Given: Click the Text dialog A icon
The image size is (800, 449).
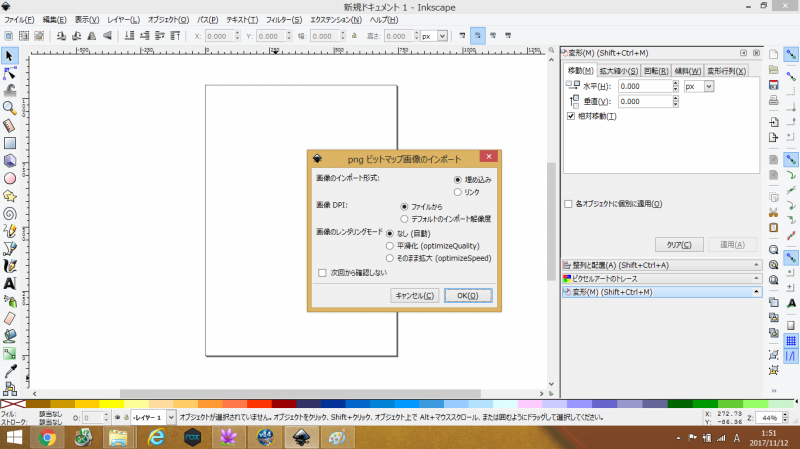Looking at the screenshot, I should point(791,303).
